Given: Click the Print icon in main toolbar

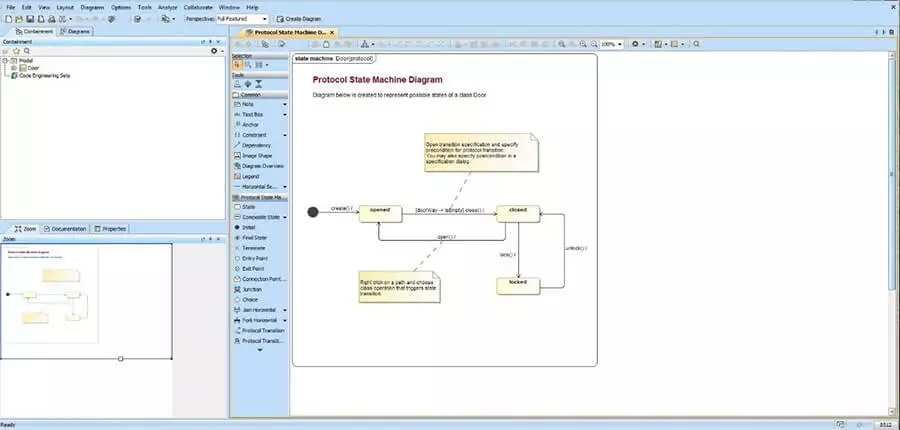Looking at the screenshot, I should tap(51, 19).
